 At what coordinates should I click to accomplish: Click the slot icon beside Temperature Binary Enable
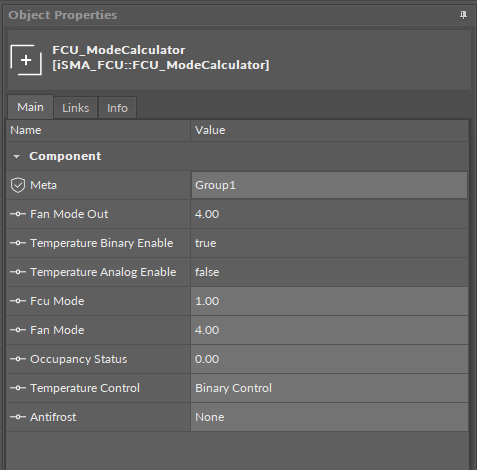pos(18,243)
